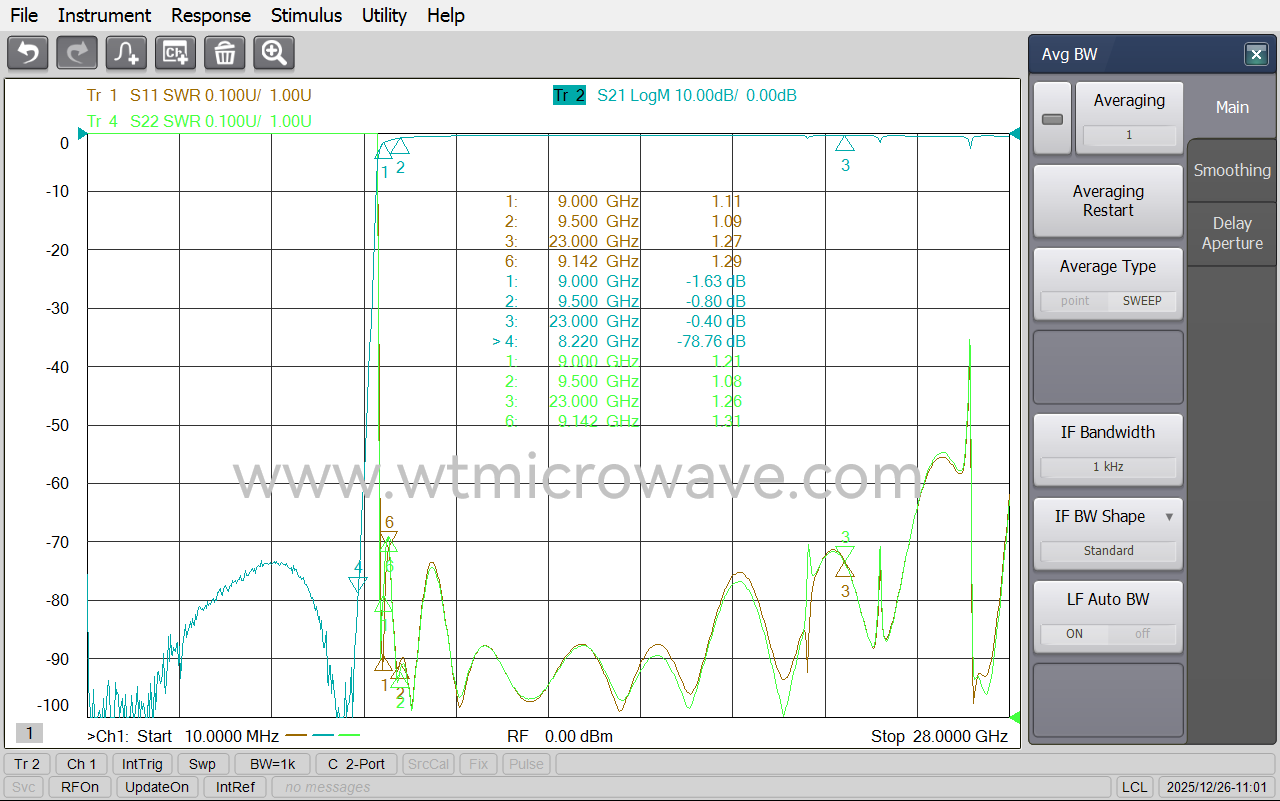Image resolution: width=1280 pixels, height=801 pixels.
Task: Click the IntRef status button
Action: pyautogui.click(x=235, y=787)
